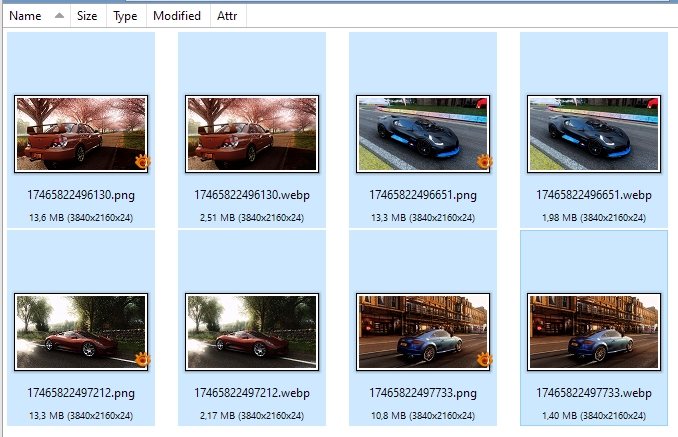Click file name 17465822496651.png
The width and height of the screenshot is (678, 437).
point(423,195)
